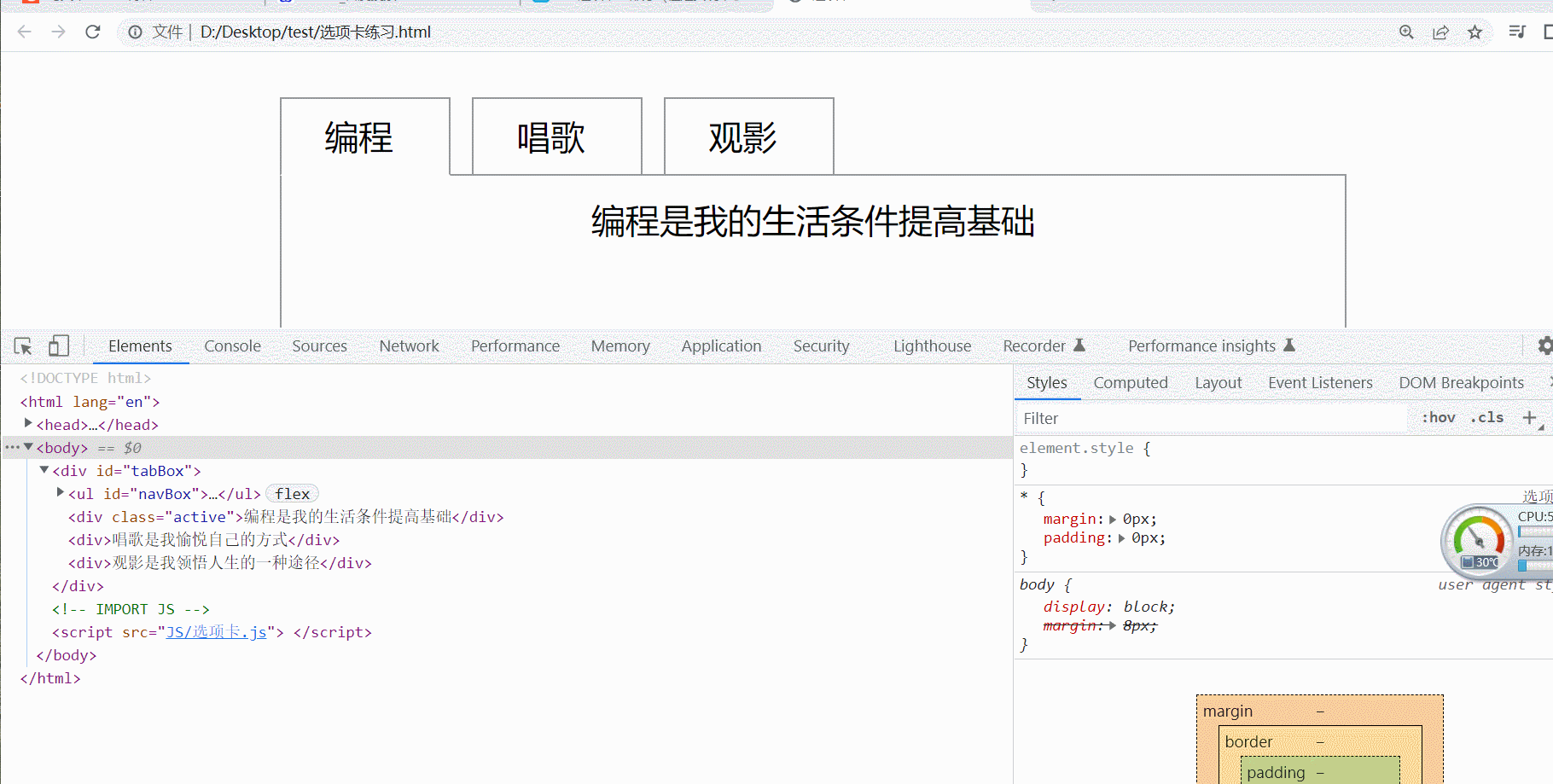Viewport: 1553px width, 784px height.
Task: Switch to the Elements panel tab
Action: pos(140,346)
